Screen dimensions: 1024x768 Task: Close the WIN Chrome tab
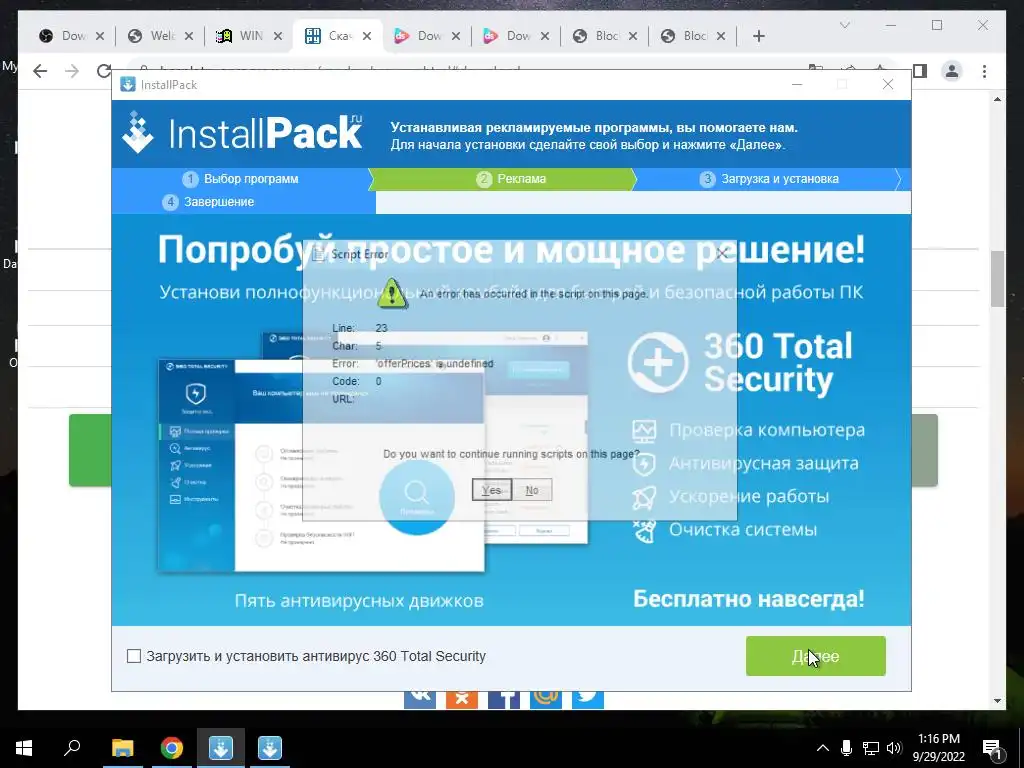(x=278, y=36)
